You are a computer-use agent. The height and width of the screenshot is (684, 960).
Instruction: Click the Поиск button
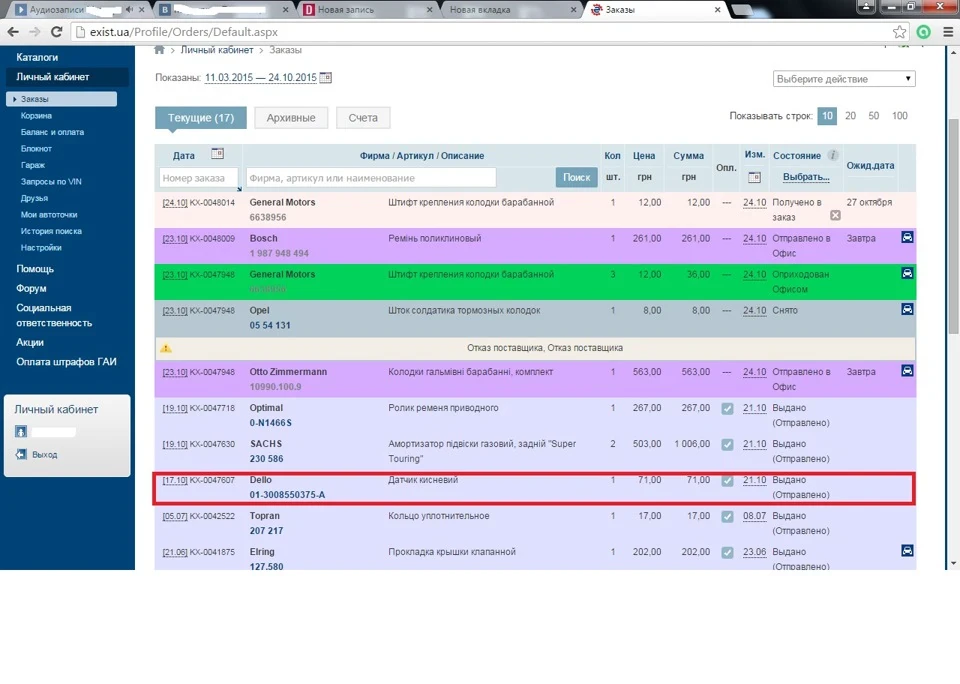[576, 178]
